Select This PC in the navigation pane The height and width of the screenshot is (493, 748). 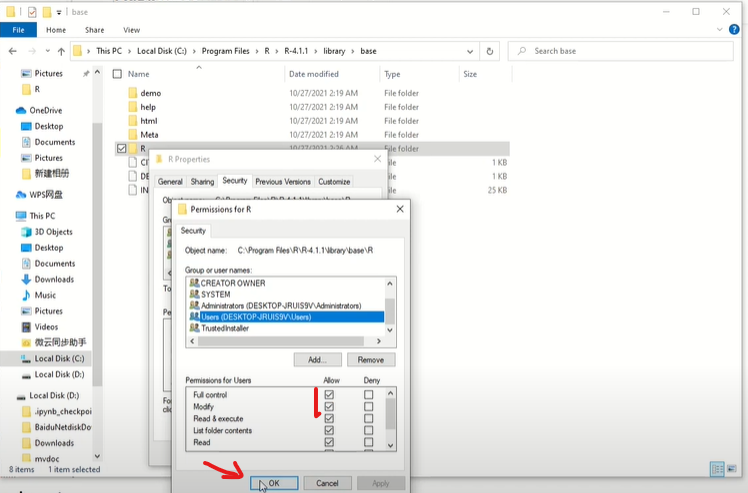tap(42, 216)
